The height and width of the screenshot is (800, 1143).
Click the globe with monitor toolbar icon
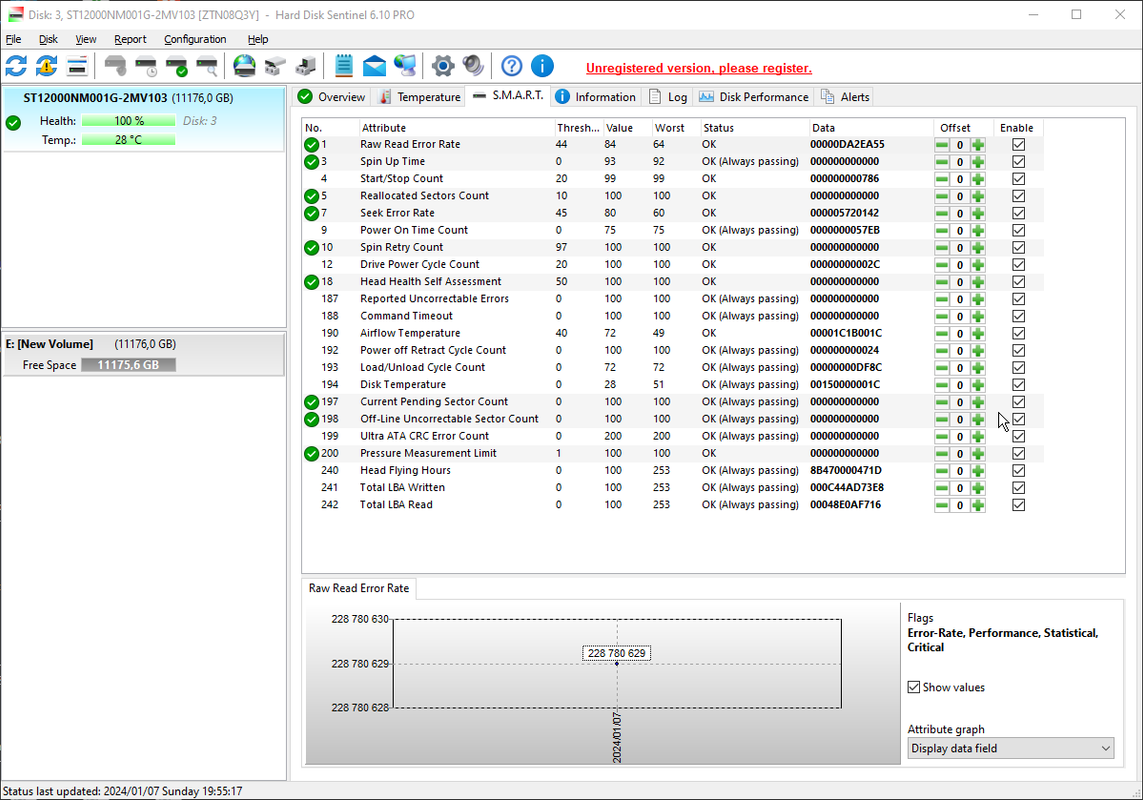[x=405, y=66]
